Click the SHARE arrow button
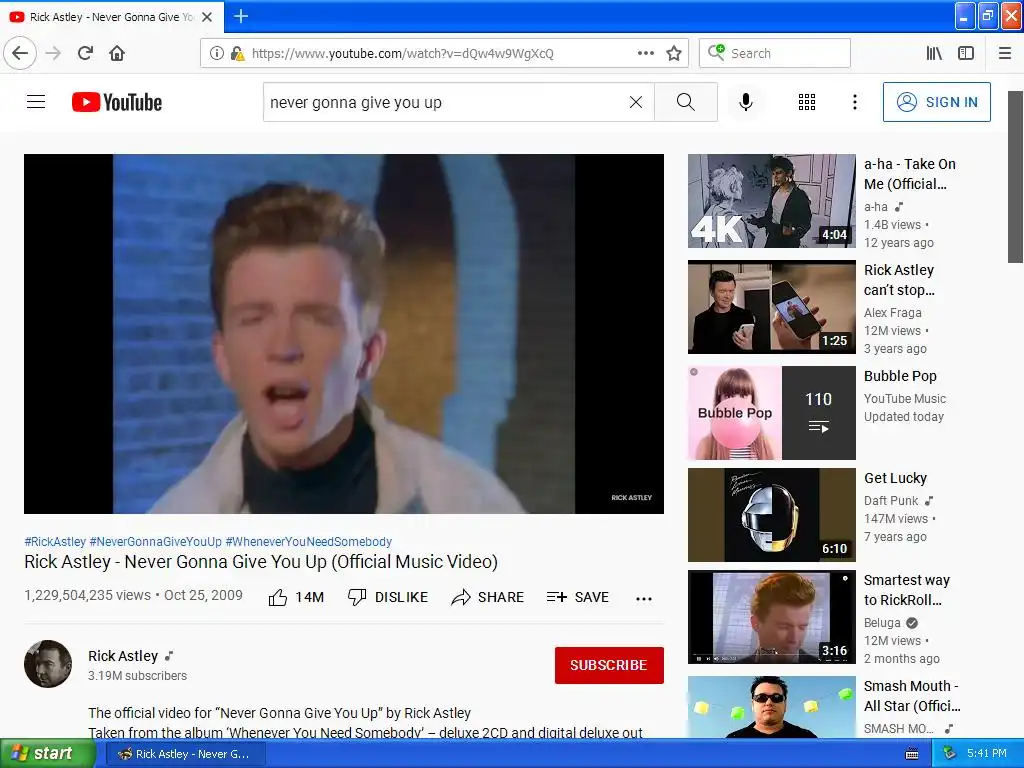The height and width of the screenshot is (768, 1024). [x=487, y=597]
